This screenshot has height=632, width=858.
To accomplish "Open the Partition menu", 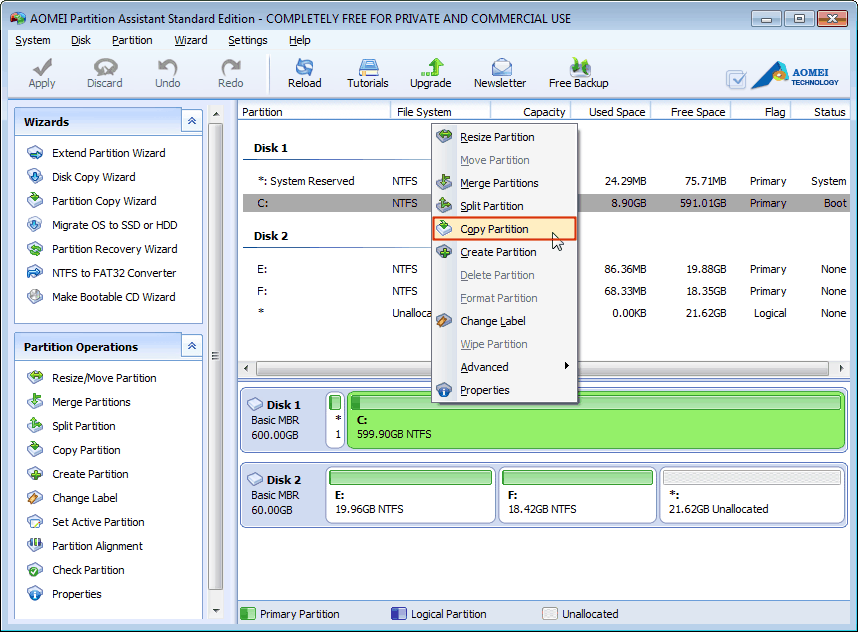I will (x=132, y=40).
